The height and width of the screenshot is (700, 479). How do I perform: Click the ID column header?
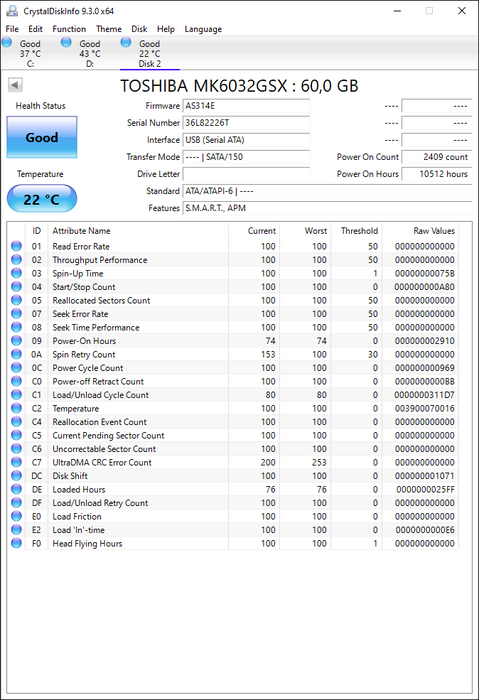37,231
